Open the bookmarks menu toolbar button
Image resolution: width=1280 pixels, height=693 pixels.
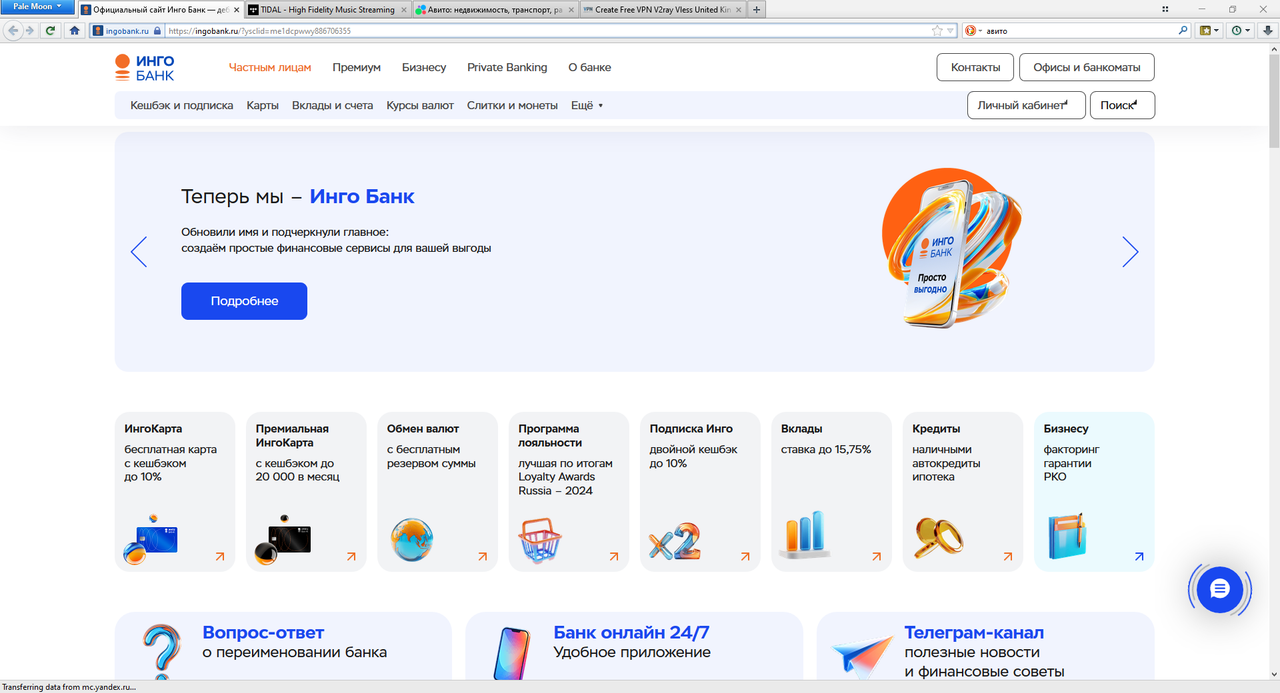click(1208, 31)
